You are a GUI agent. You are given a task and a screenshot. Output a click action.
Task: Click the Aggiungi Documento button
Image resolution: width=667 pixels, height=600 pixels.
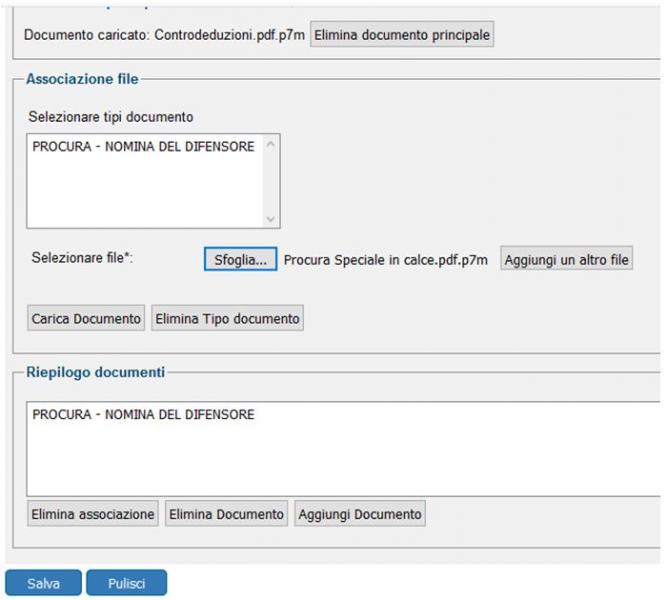pos(360,514)
